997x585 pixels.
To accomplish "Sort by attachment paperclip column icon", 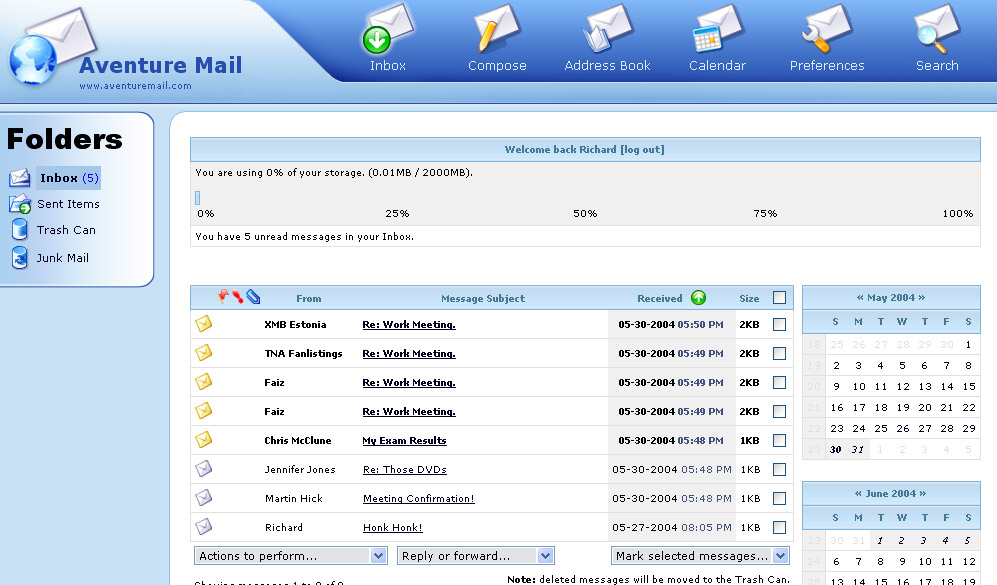I will [253, 297].
